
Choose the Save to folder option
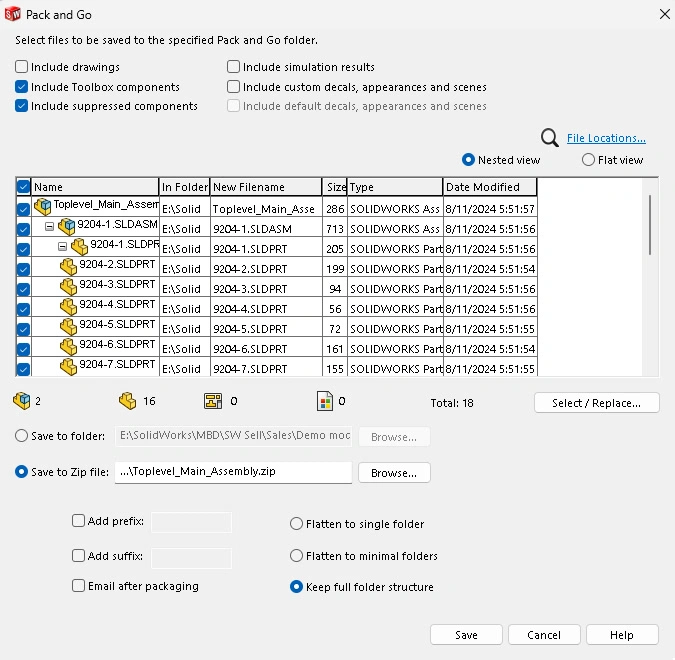tap(22, 436)
